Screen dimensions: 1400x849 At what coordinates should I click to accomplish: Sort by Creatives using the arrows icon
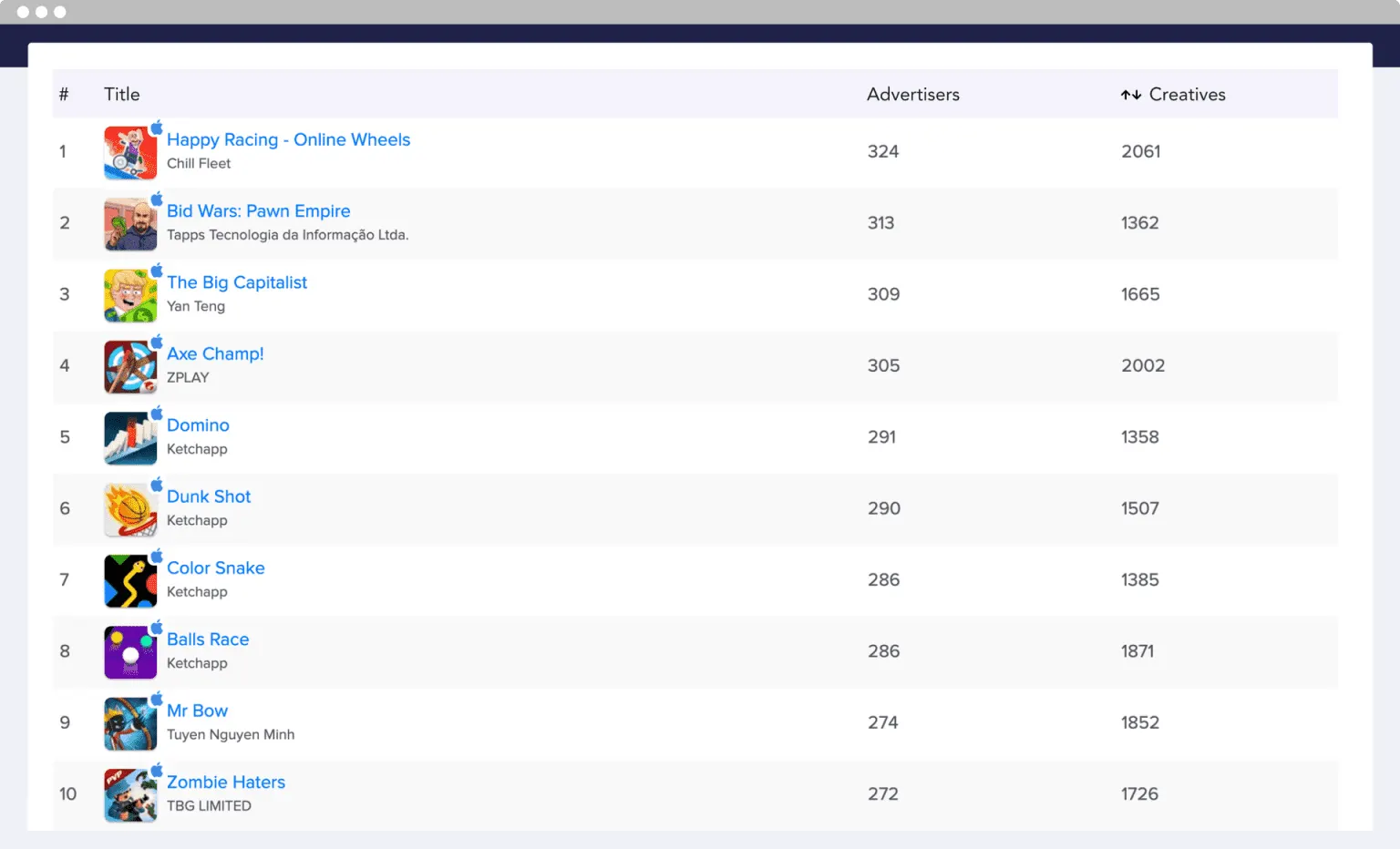point(1130,95)
